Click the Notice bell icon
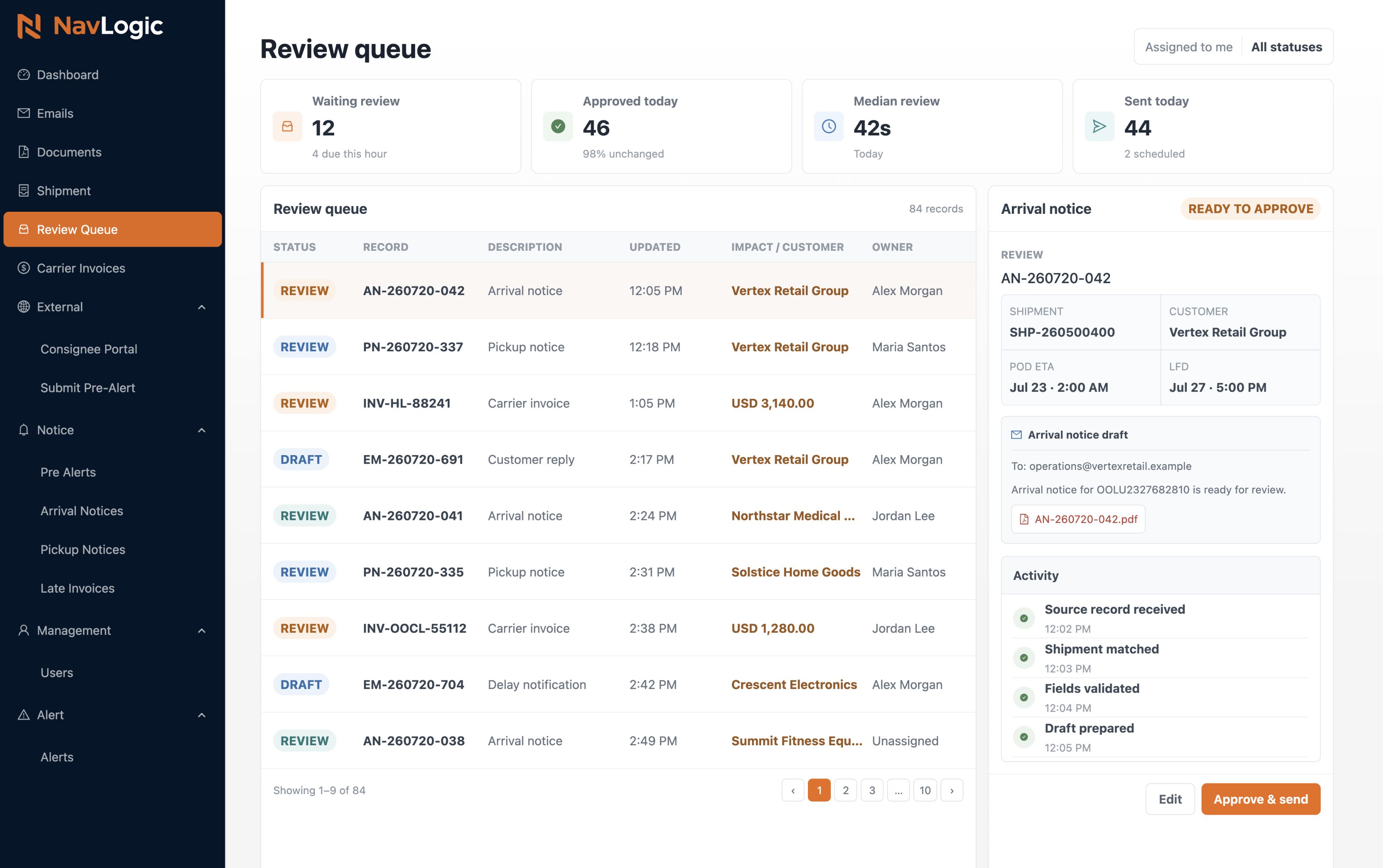The width and height of the screenshot is (1383, 868). 23,429
